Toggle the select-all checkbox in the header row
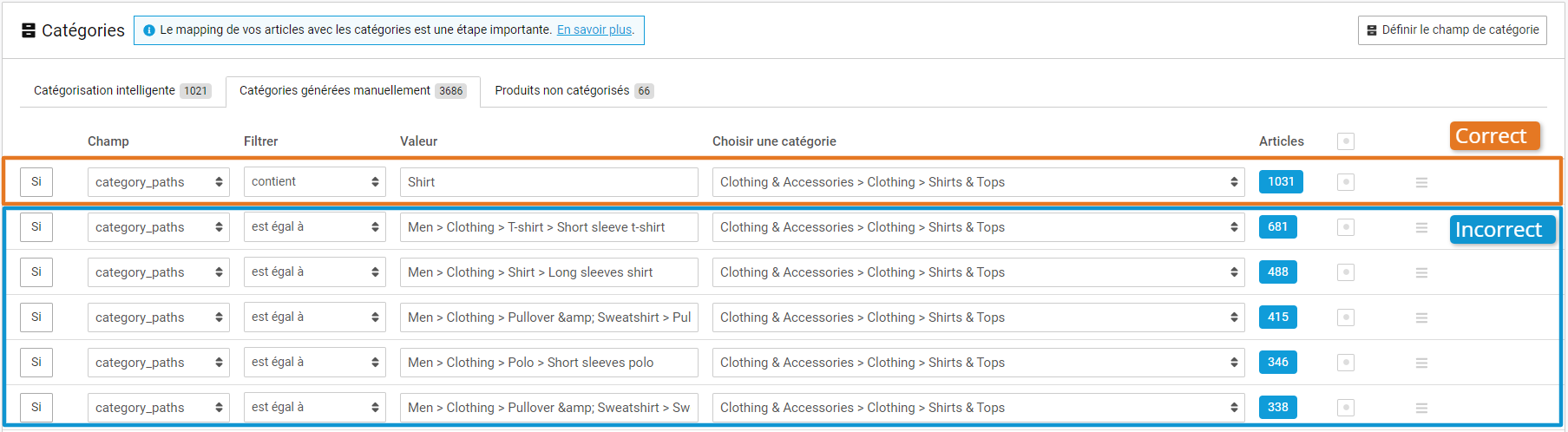The width and height of the screenshot is (1568, 432). (1346, 141)
